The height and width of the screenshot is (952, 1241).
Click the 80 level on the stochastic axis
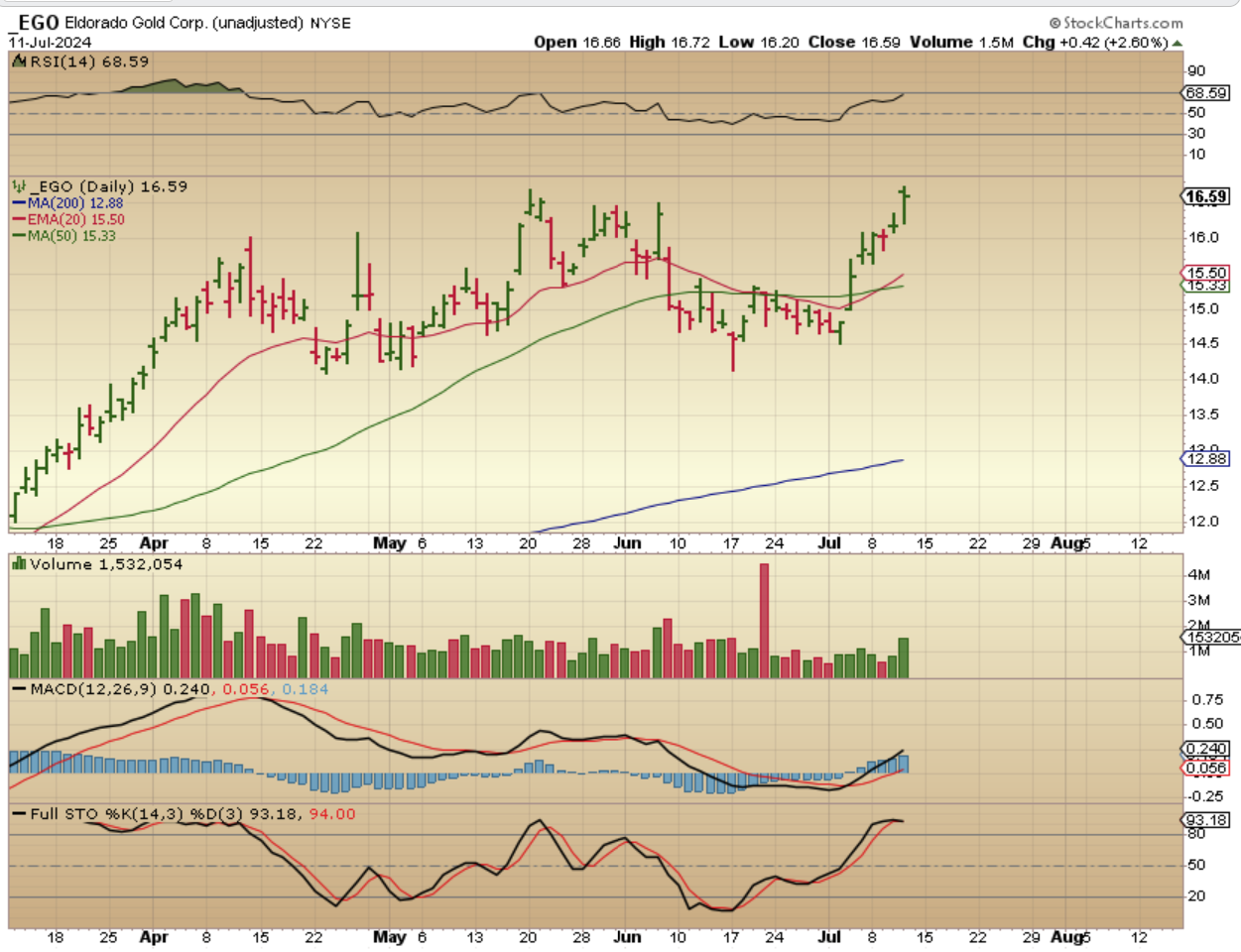point(1197,834)
